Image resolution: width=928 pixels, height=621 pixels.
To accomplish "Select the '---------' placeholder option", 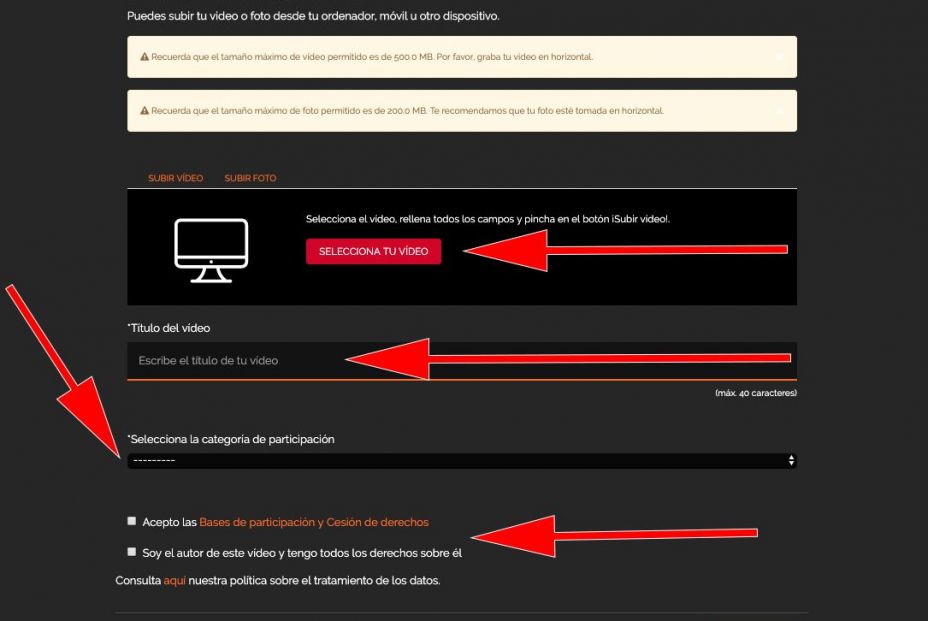I will 156,459.
